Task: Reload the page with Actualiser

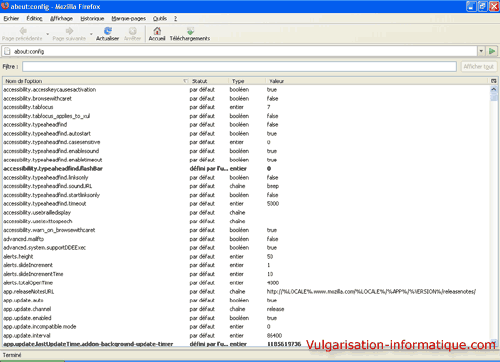Action: click(107, 34)
